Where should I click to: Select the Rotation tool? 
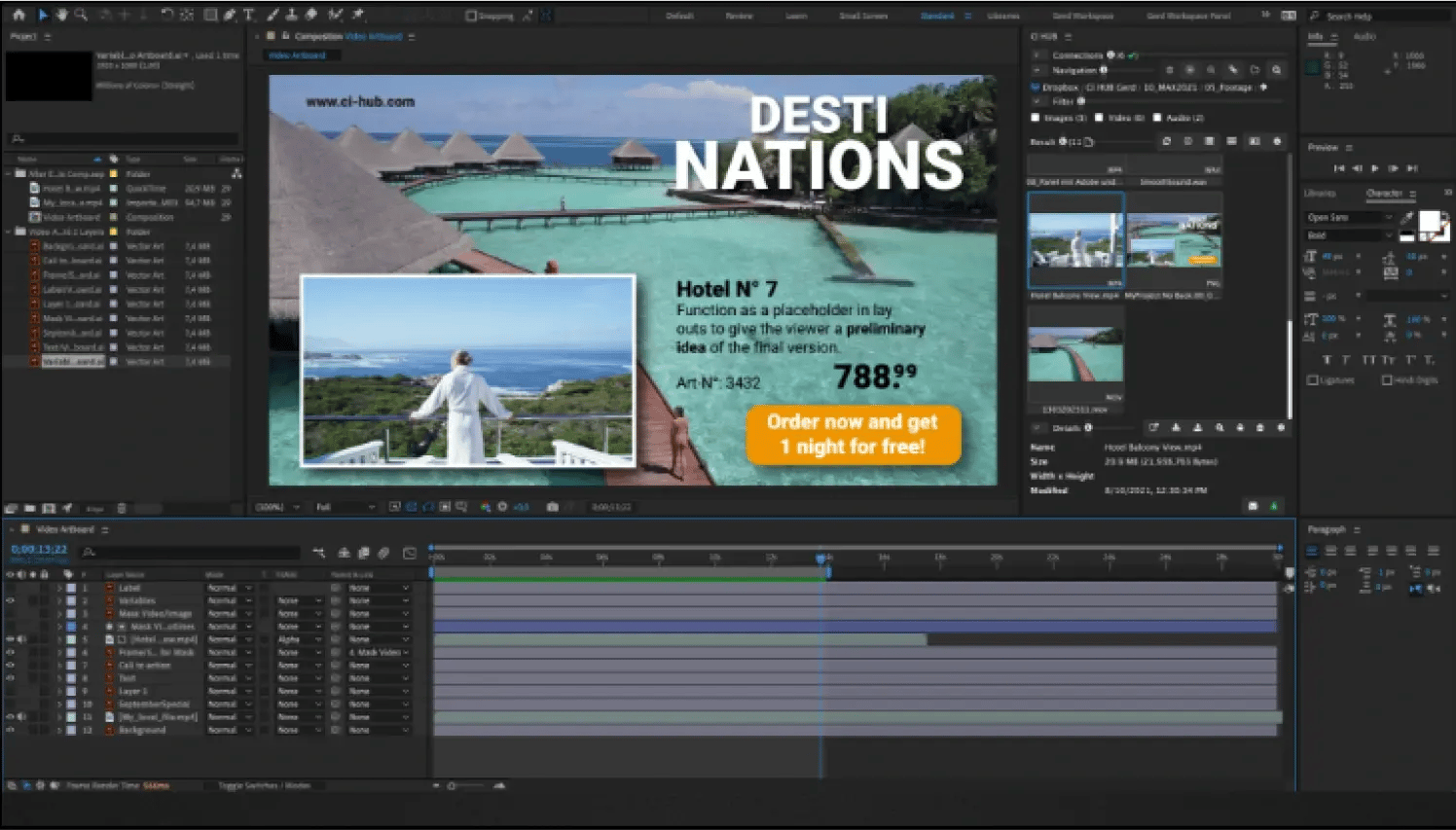[x=166, y=15]
